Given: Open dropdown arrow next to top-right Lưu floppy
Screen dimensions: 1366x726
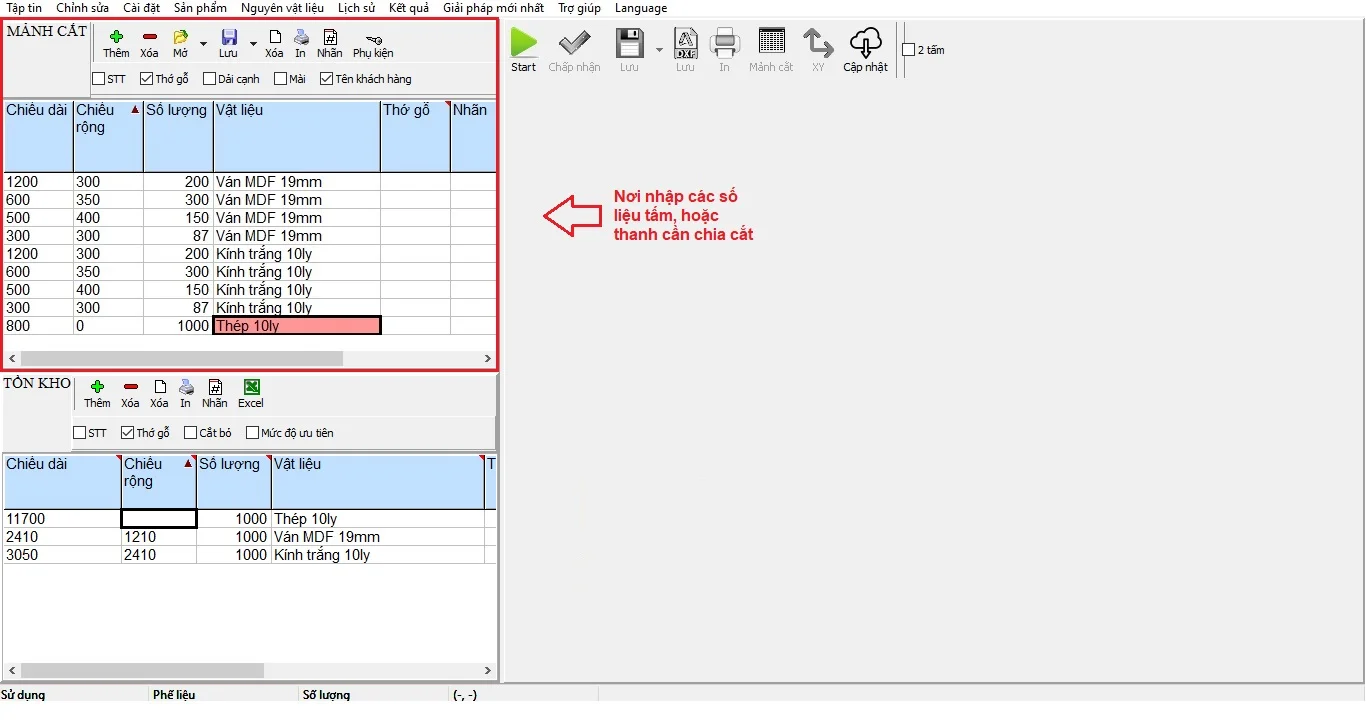Looking at the screenshot, I should coord(658,50).
